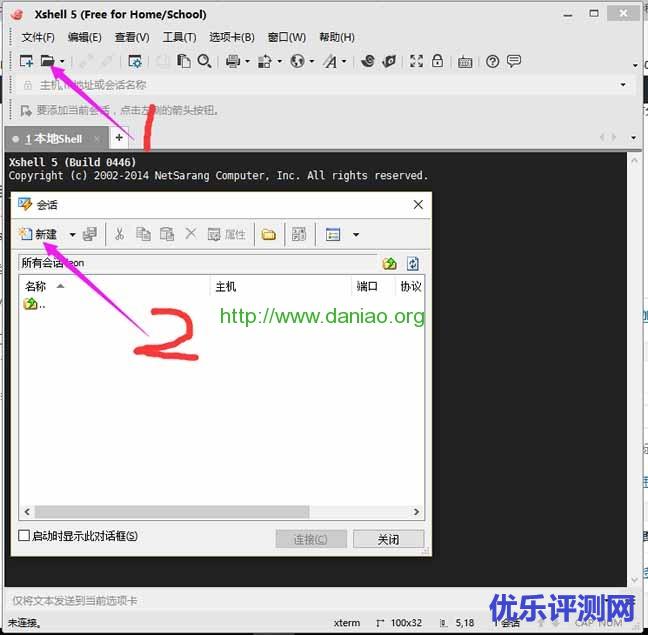Click the speech bubble feedback icon
This screenshot has width=648, height=635.
pos(514,61)
